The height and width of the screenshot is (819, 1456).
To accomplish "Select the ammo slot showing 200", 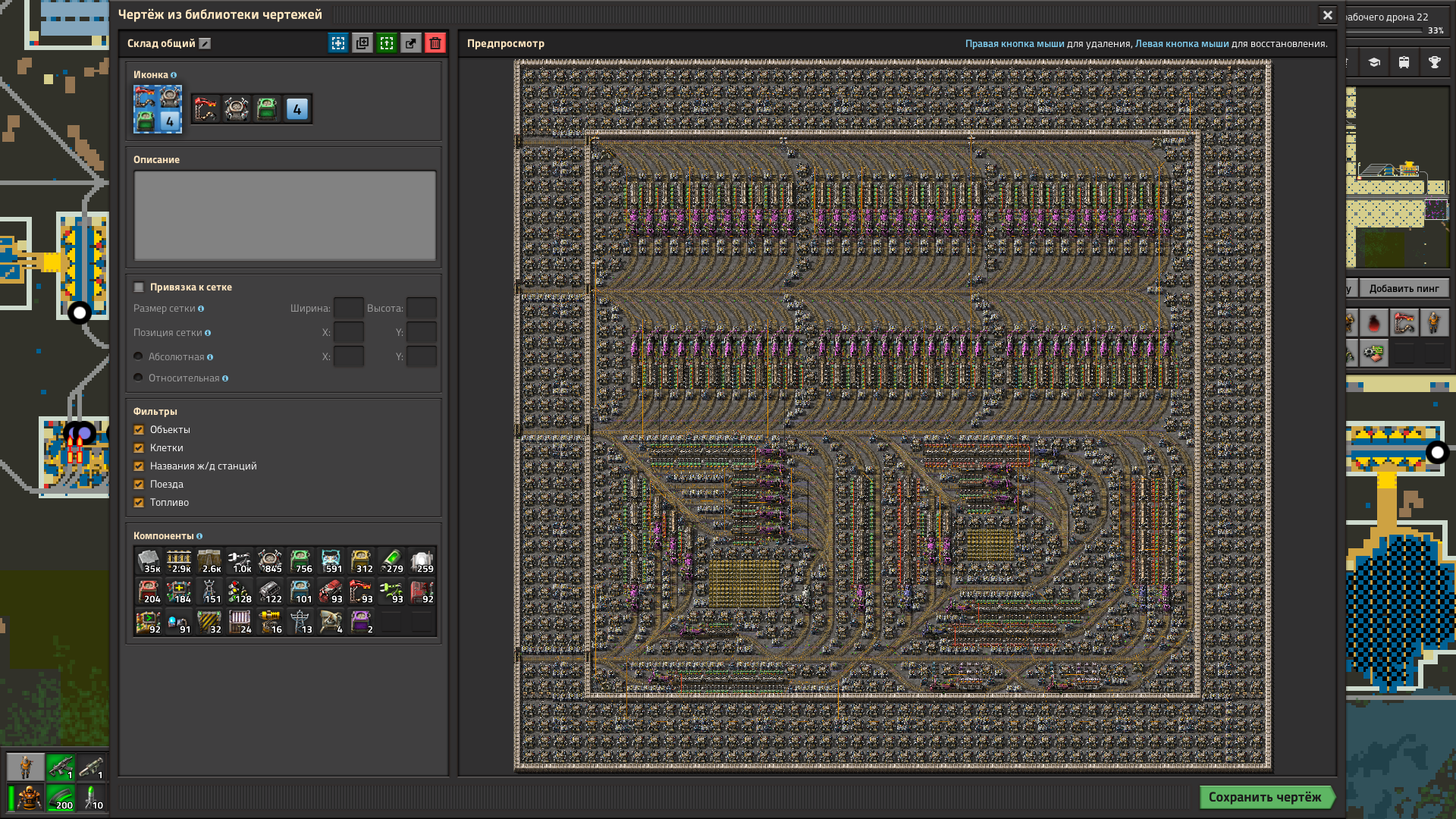I will 61,798.
